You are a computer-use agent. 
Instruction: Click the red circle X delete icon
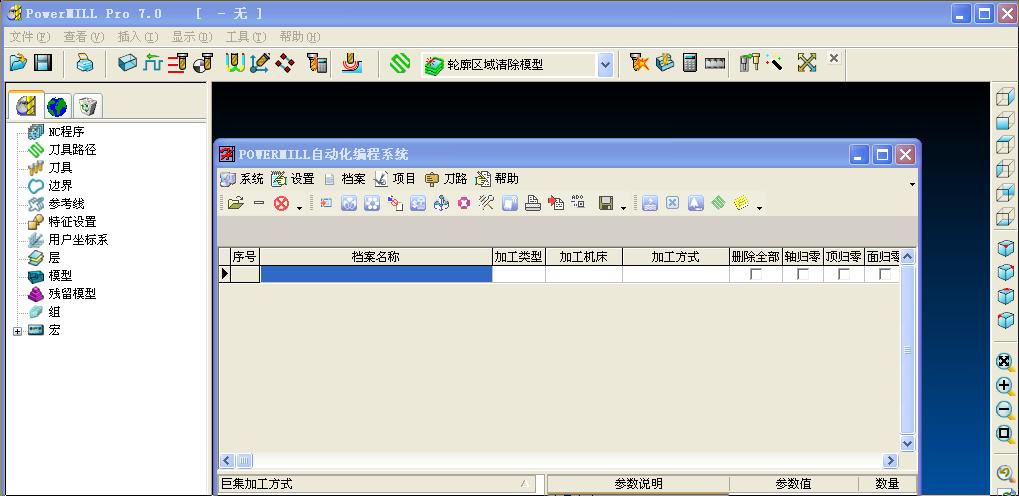(x=281, y=203)
